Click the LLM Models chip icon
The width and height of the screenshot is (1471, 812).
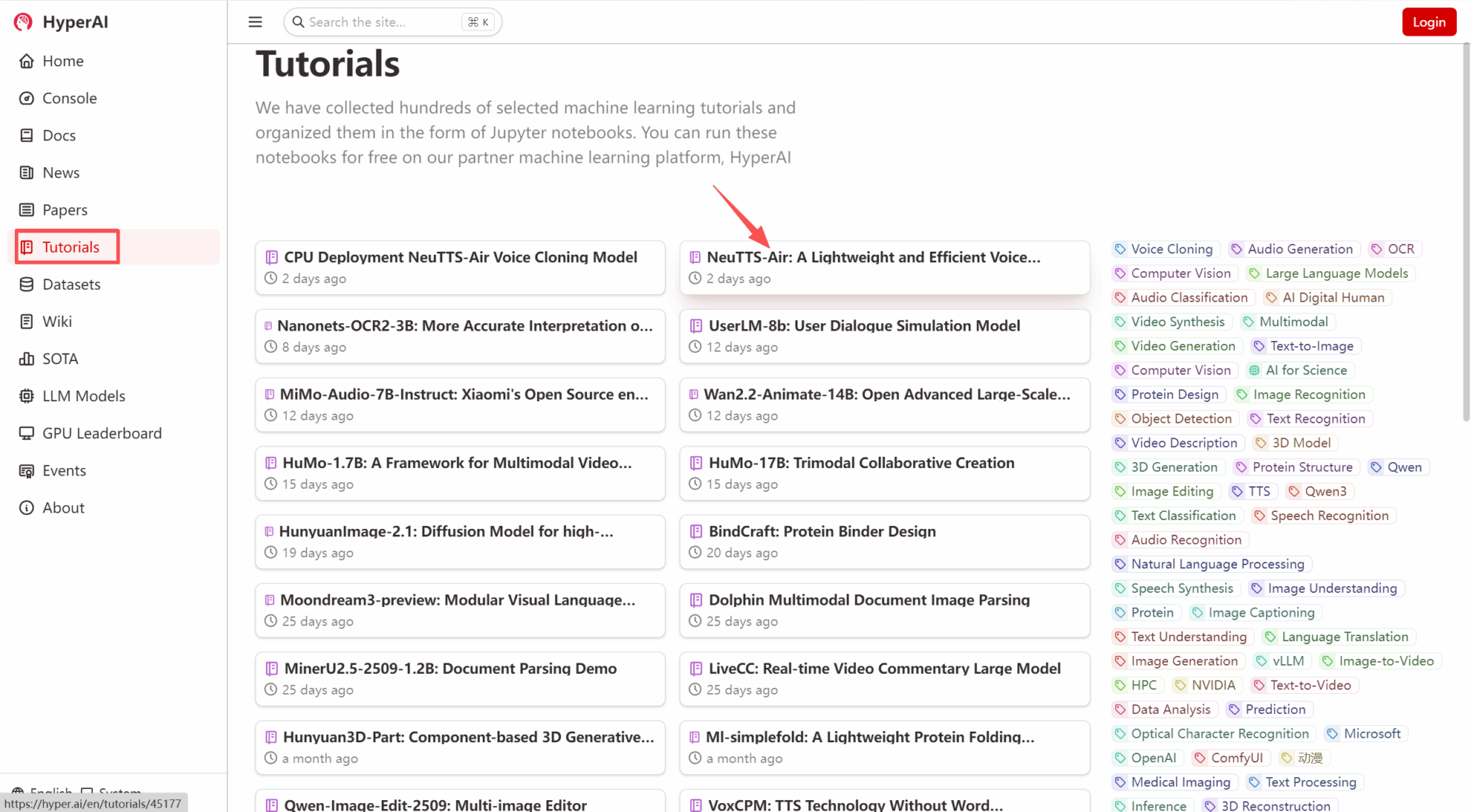pos(27,396)
